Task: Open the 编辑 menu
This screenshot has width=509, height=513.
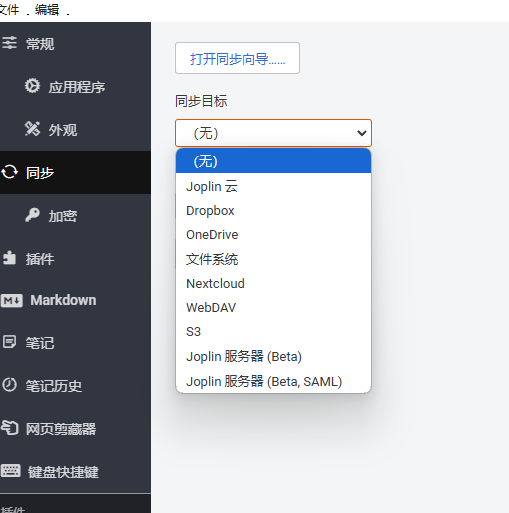Action: [47, 10]
